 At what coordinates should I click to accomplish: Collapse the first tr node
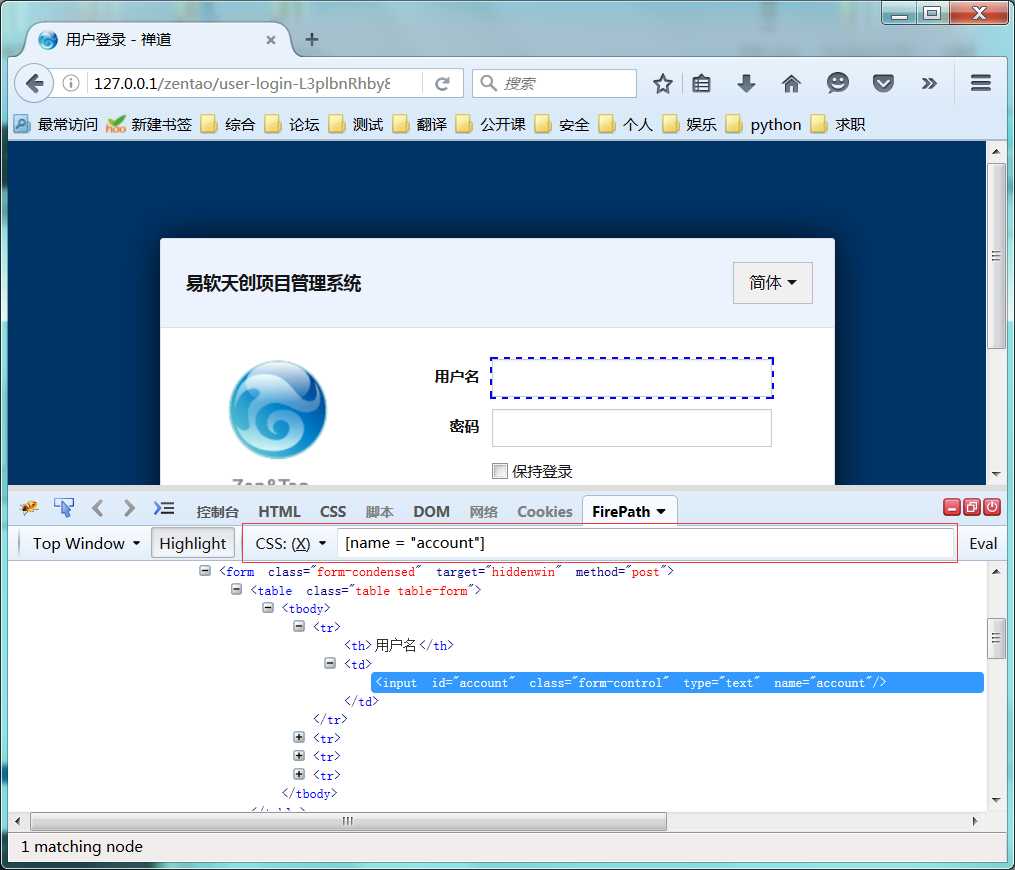(x=298, y=626)
